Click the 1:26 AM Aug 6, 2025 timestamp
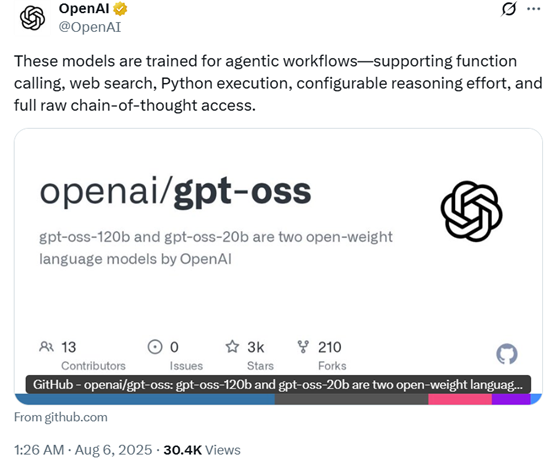 point(83,450)
